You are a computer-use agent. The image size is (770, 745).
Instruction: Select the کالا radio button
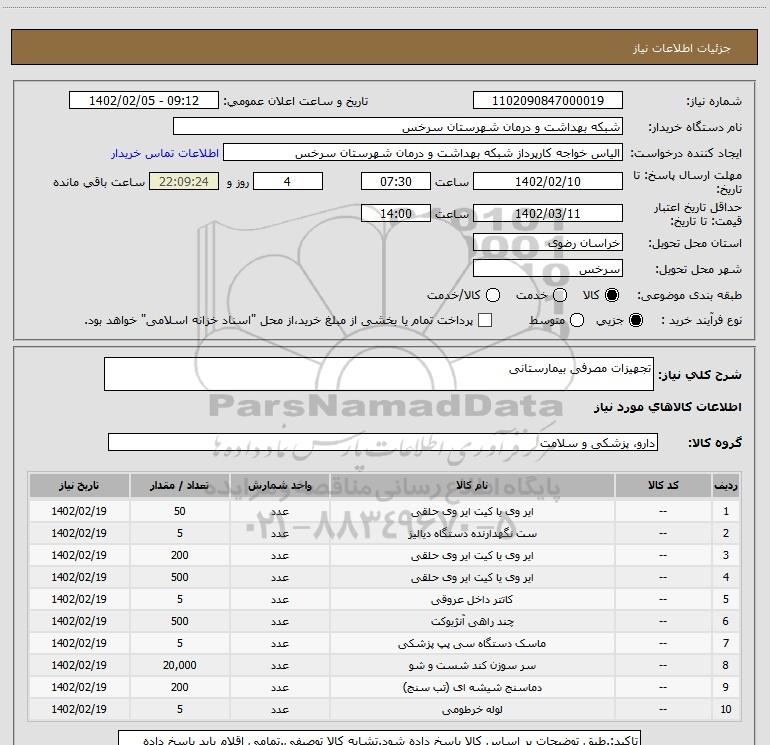click(612, 295)
